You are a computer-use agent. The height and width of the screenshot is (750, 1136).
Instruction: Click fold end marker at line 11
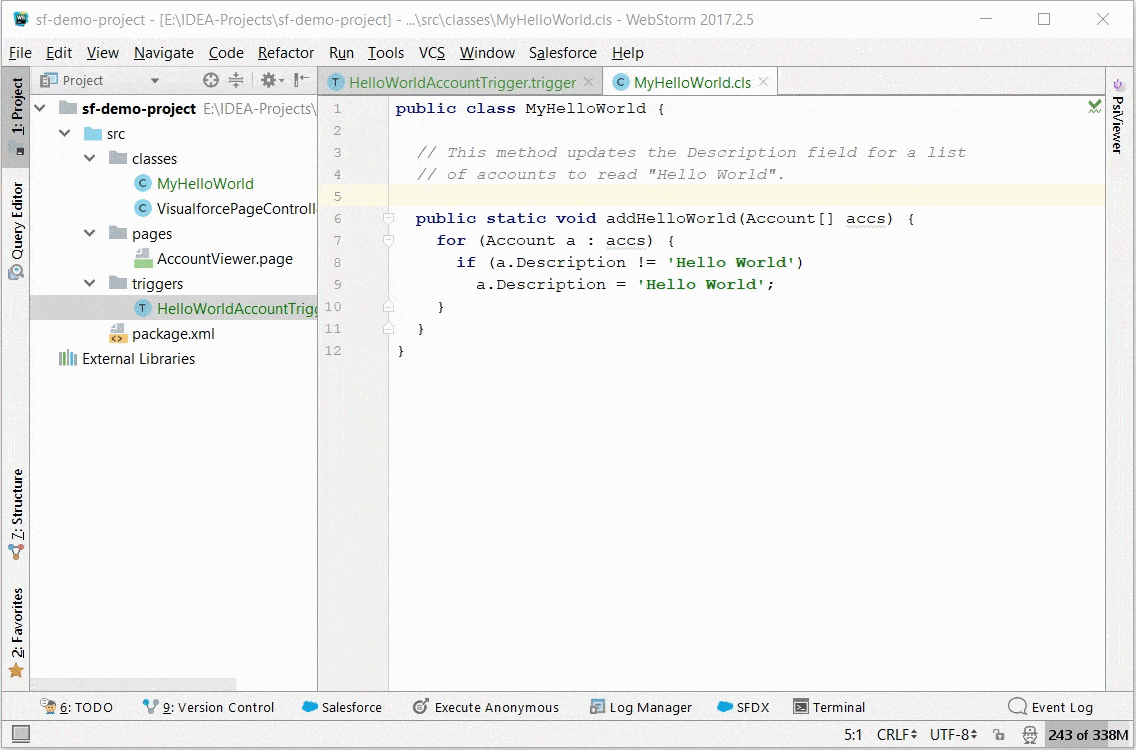[388, 328]
